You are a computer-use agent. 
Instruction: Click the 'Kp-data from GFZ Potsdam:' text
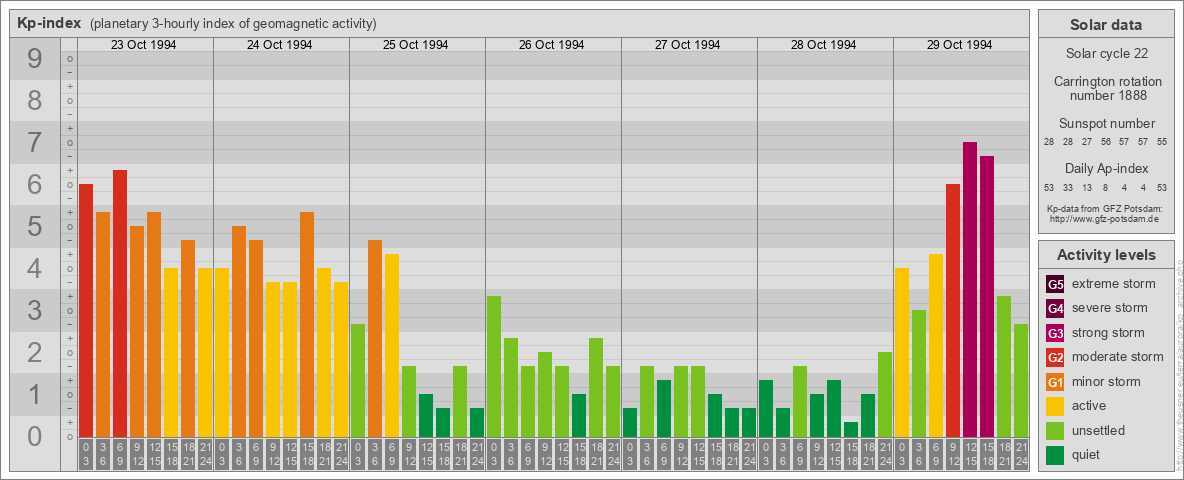(1107, 208)
